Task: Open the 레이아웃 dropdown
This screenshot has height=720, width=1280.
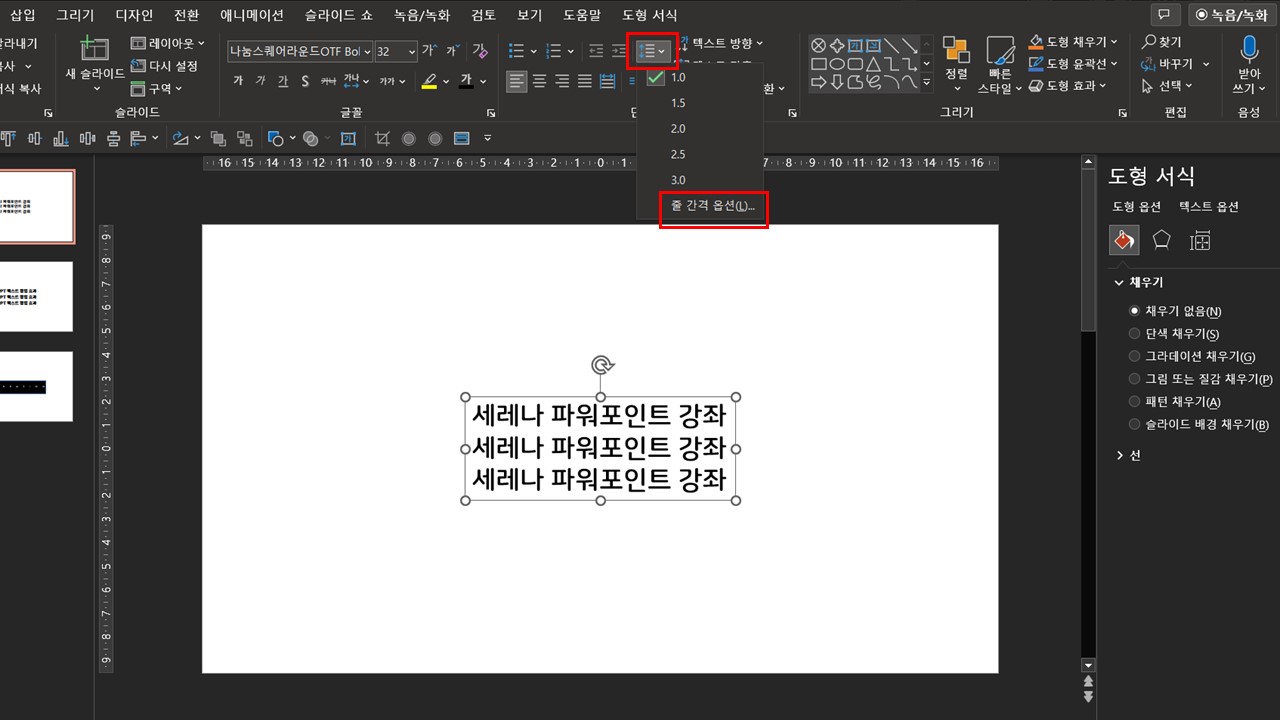Action: click(168, 44)
